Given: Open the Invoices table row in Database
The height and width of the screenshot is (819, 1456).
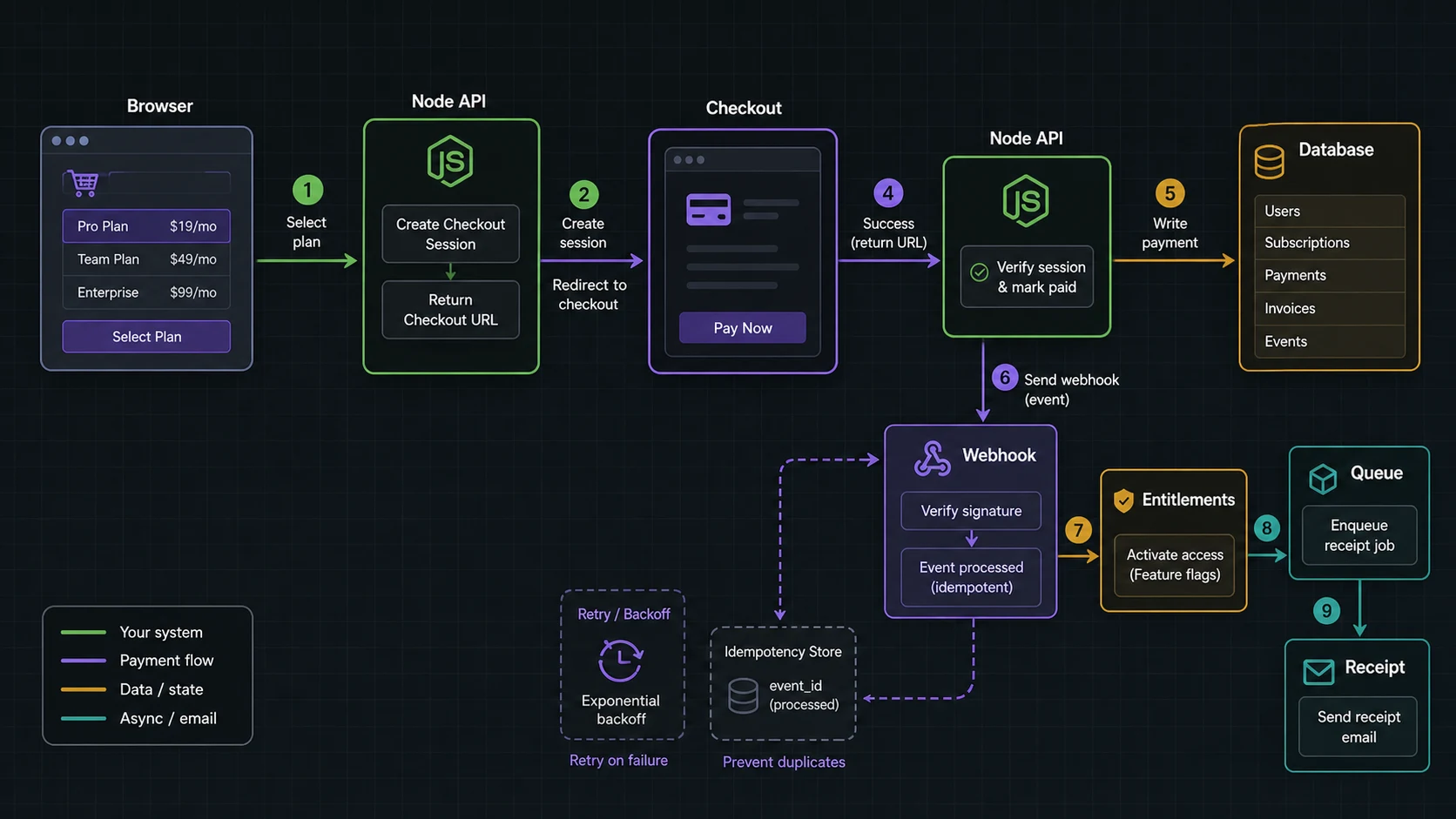Looking at the screenshot, I should pyautogui.click(x=1329, y=308).
